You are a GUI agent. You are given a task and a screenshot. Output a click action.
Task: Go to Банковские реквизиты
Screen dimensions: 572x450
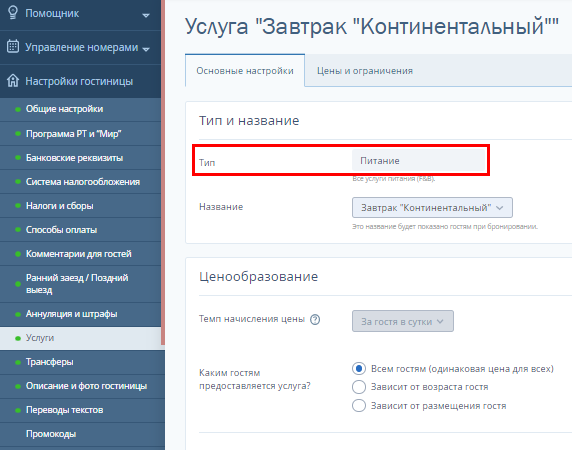80,158
